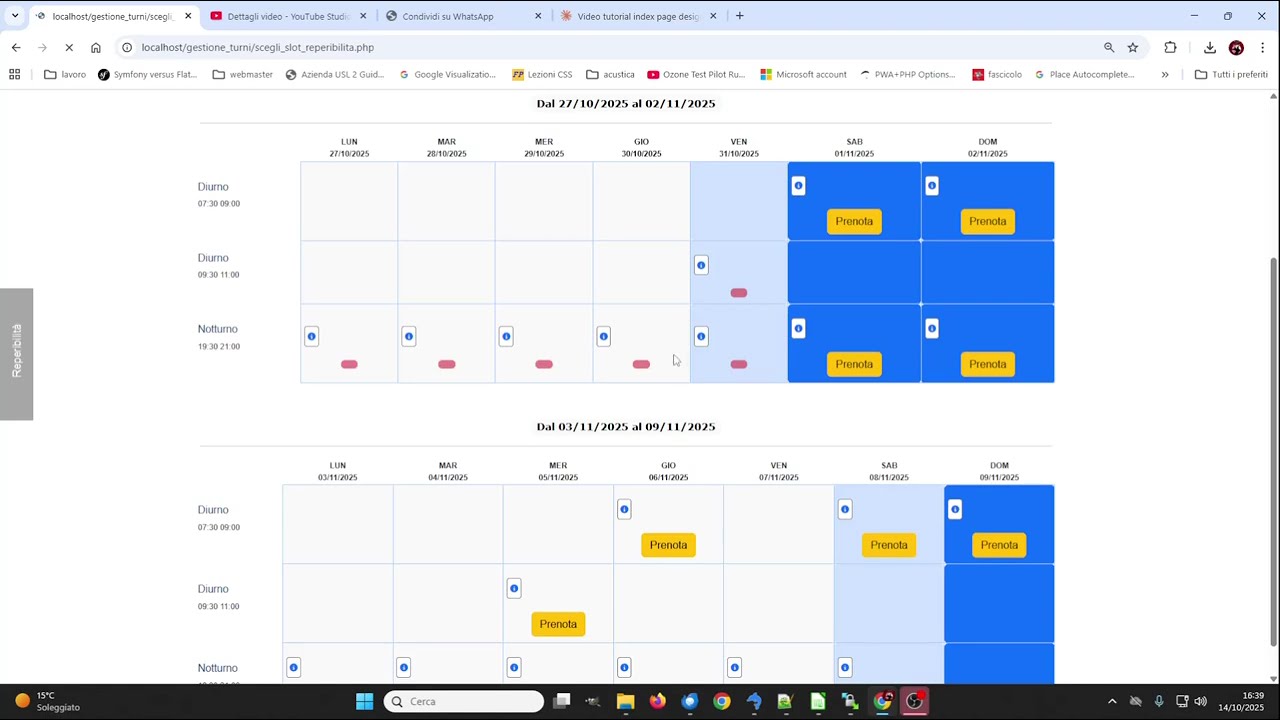Stop loading the page
Screen dimensions: 1280x720
click(x=69, y=47)
